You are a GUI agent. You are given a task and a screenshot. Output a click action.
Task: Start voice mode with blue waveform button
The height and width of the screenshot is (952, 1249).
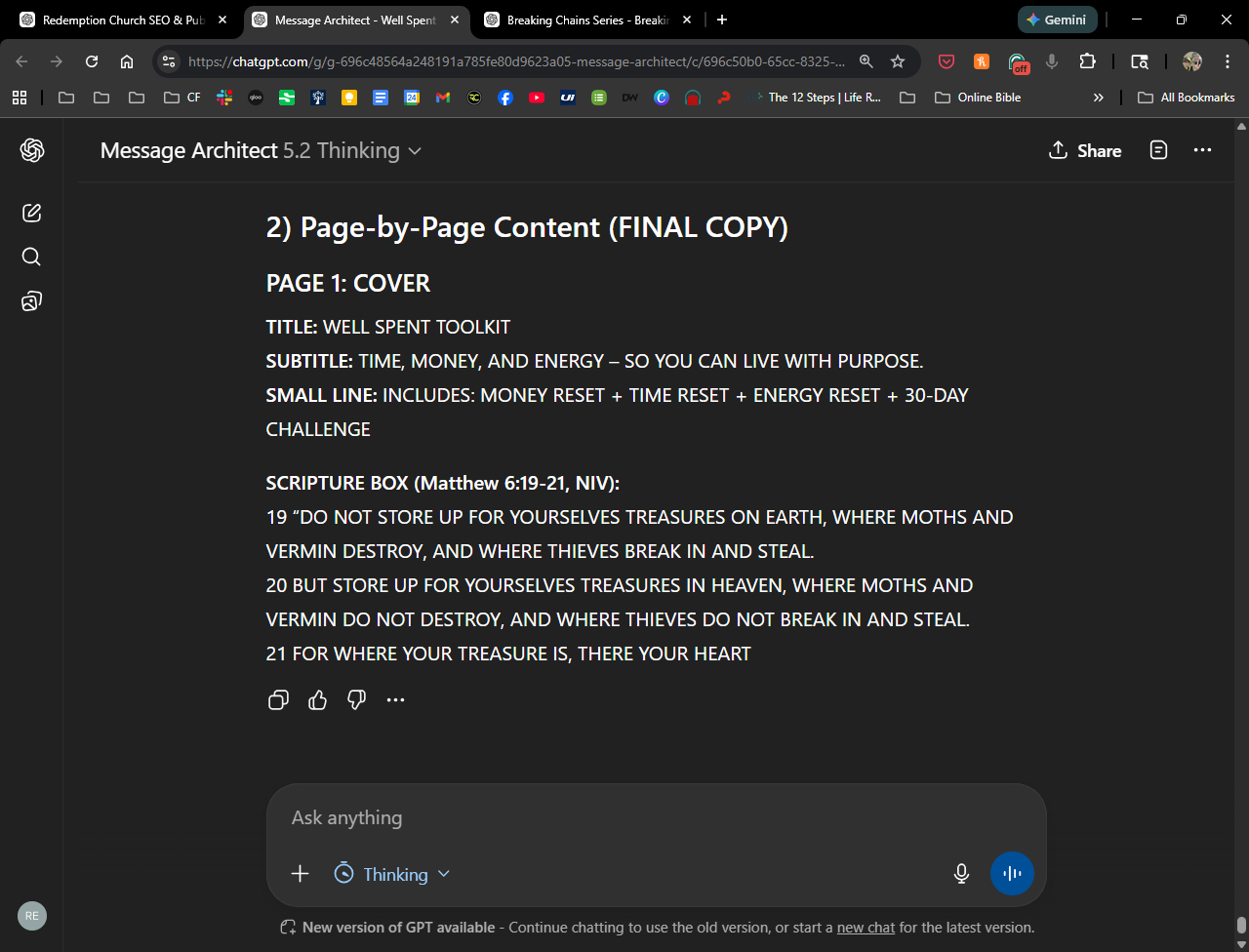pyautogui.click(x=1012, y=874)
